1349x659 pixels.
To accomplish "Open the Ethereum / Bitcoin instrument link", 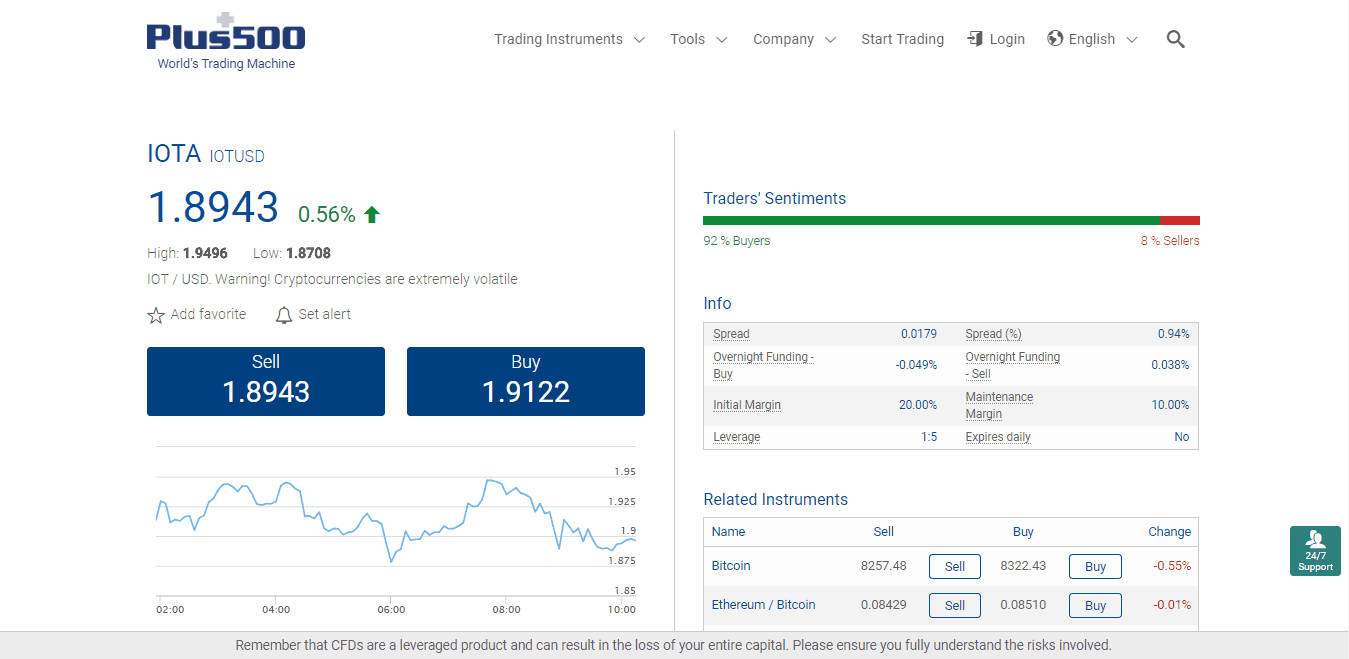I will pos(763,605).
